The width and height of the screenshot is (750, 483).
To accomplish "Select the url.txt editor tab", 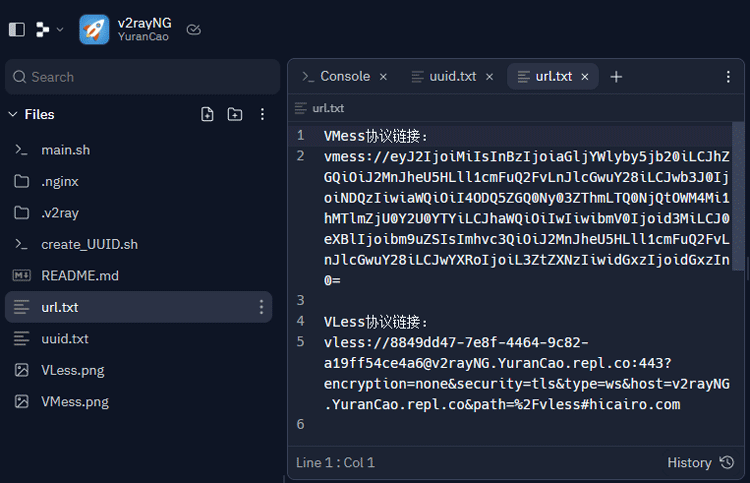I will coord(553,77).
